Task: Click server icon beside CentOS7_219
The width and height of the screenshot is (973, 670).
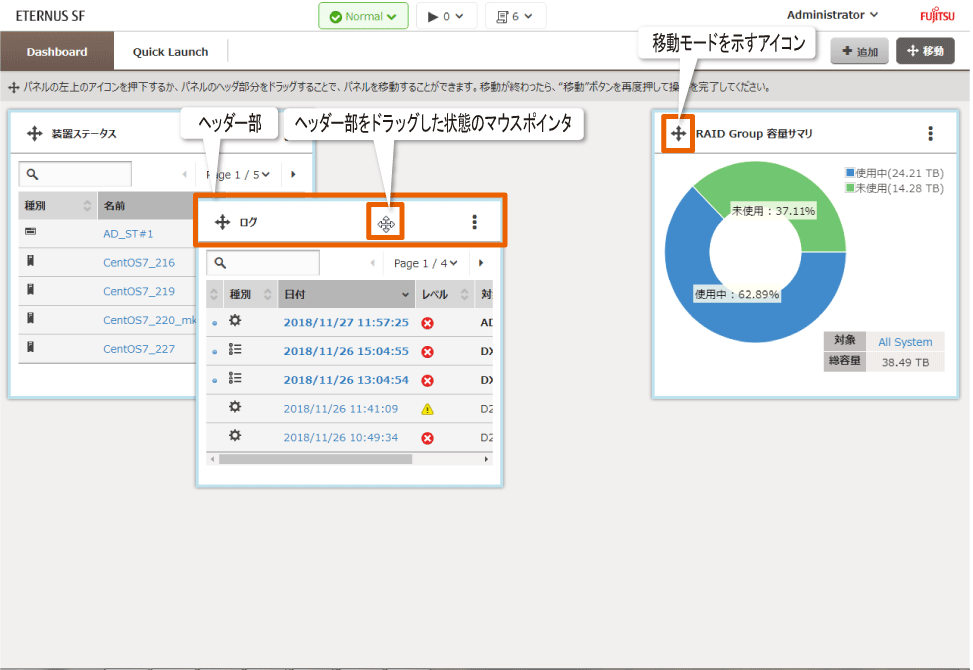Action: (x=30, y=289)
